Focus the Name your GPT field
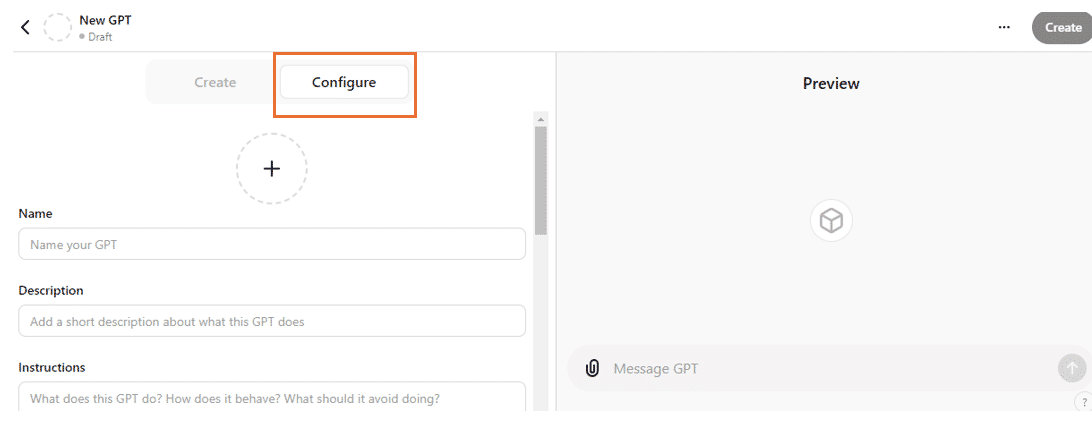1092x427 pixels. click(272, 244)
